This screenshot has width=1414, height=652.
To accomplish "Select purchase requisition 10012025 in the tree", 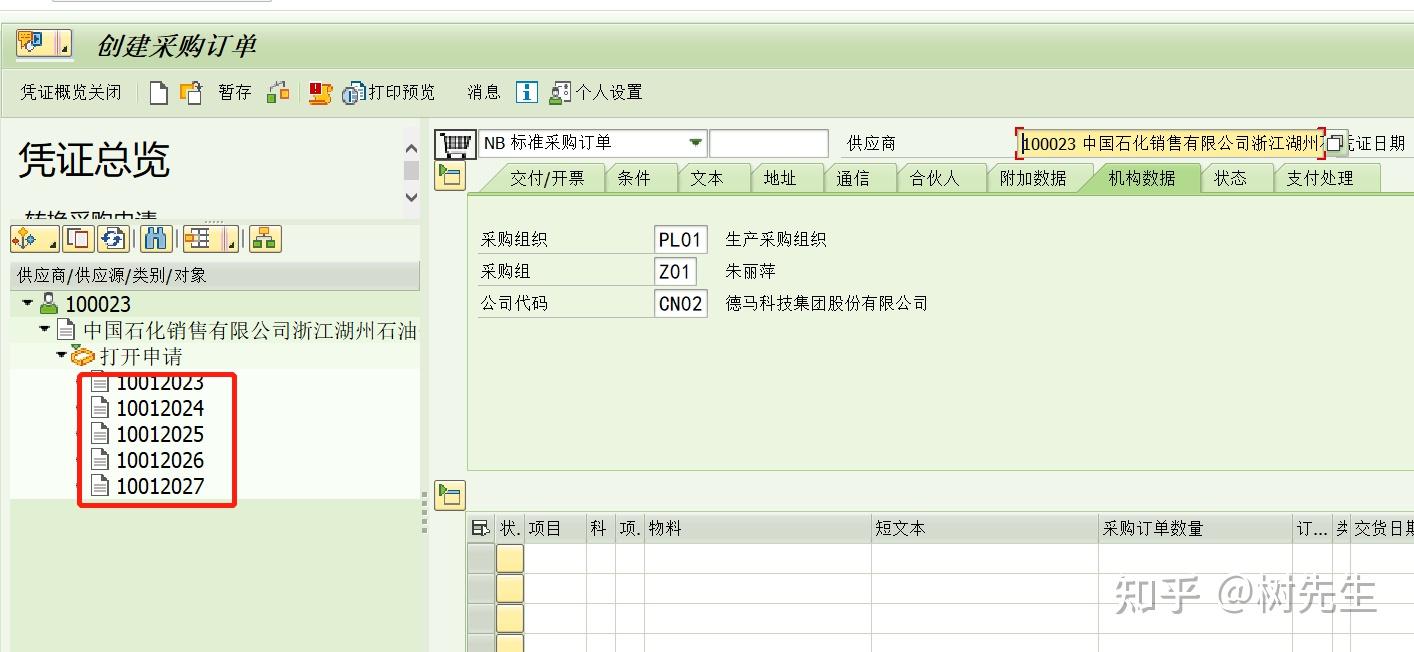I will (x=161, y=433).
